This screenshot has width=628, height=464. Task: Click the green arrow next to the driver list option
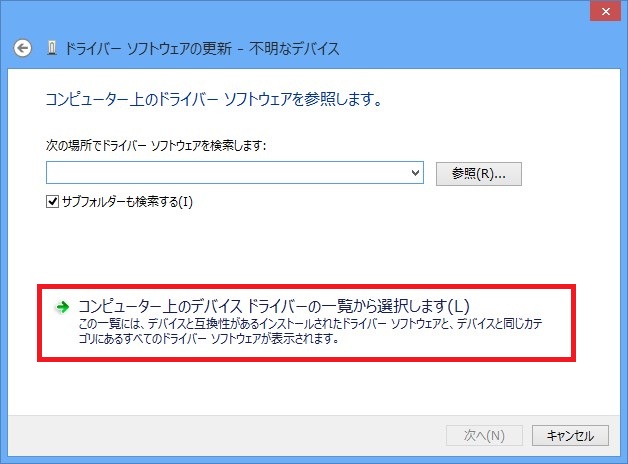point(62,307)
